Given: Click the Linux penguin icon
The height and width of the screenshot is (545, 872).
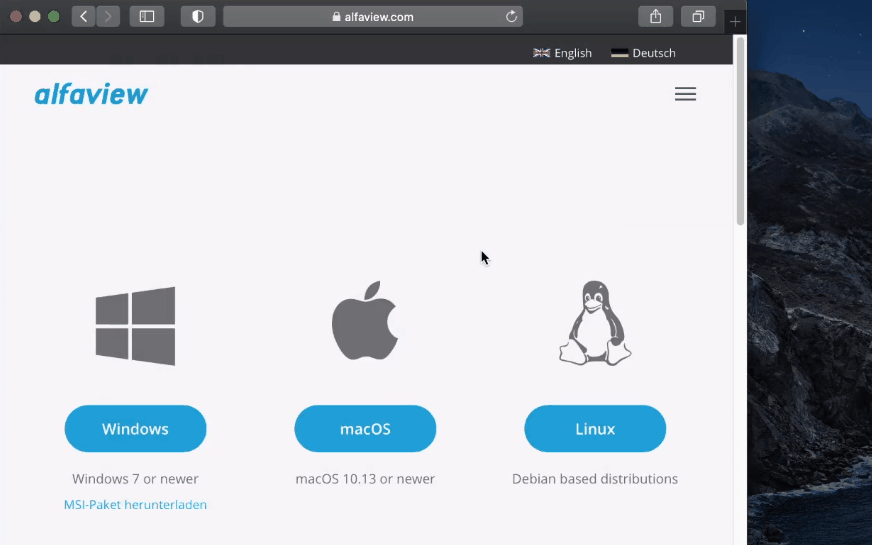Looking at the screenshot, I should [595, 323].
